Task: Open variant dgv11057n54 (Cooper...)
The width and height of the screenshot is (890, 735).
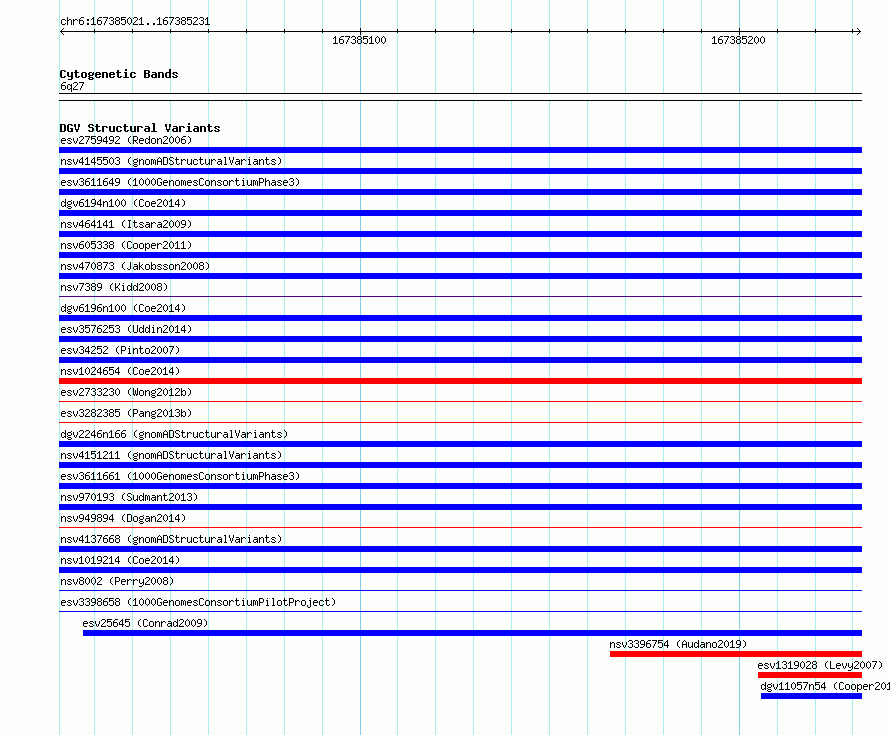Action: tap(825, 686)
